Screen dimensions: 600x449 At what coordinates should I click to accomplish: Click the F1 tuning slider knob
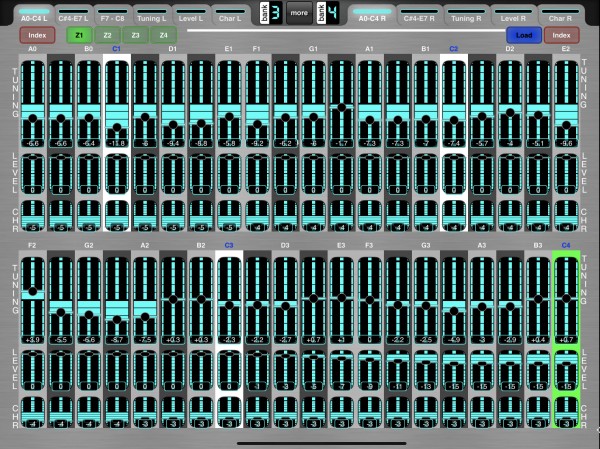click(257, 124)
